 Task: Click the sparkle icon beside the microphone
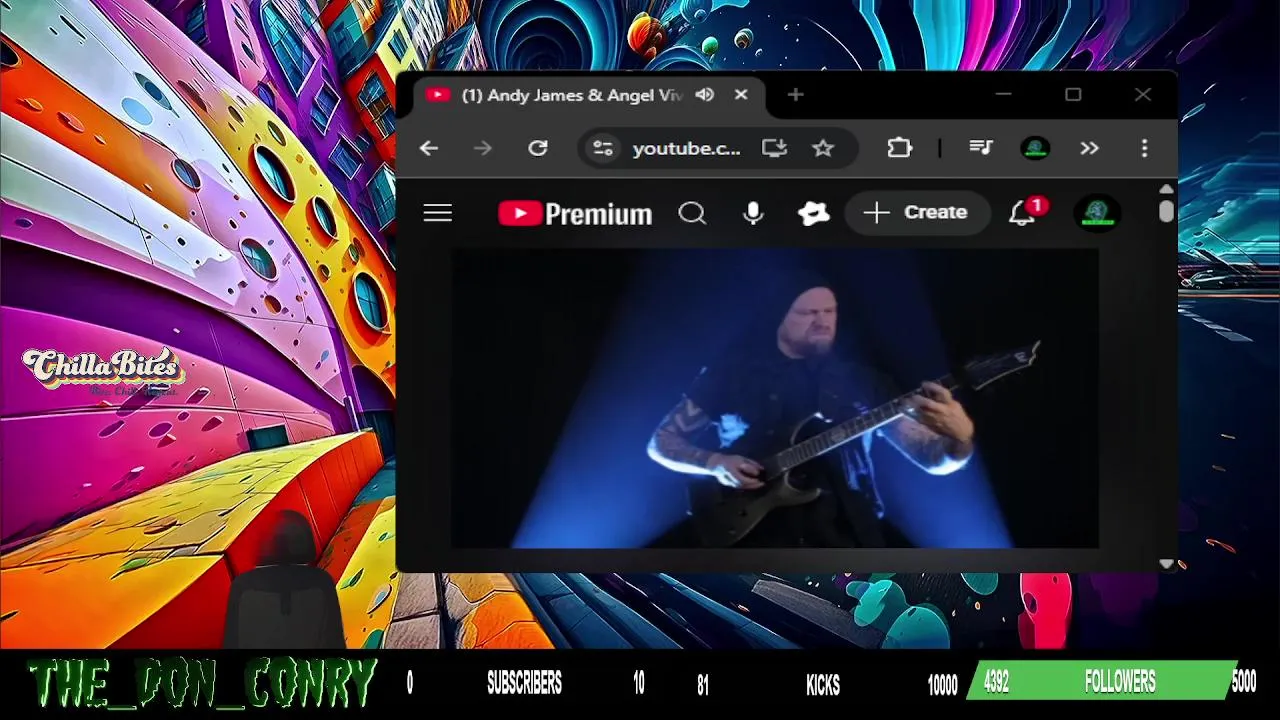coord(813,213)
